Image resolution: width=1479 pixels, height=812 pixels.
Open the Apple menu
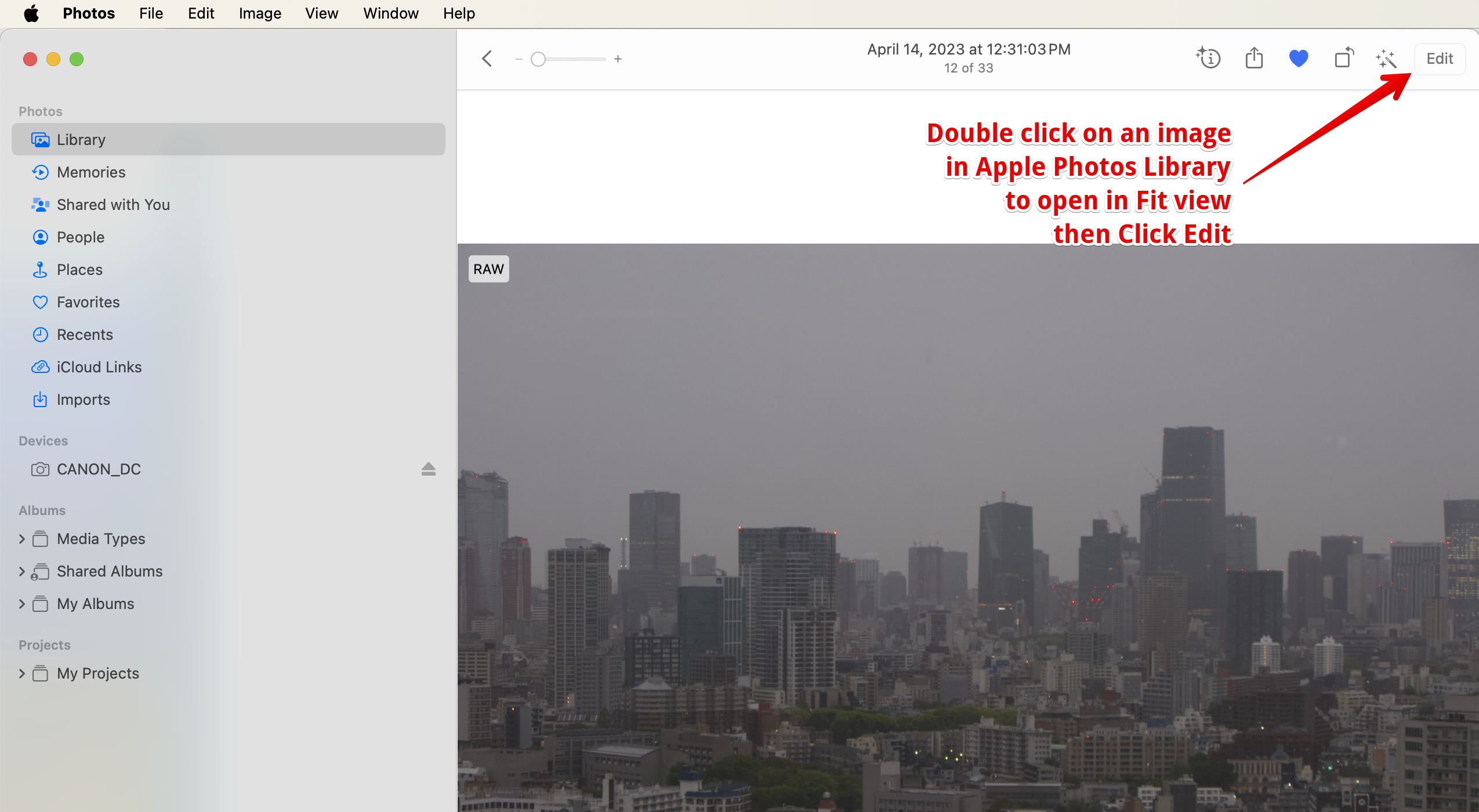[x=31, y=13]
